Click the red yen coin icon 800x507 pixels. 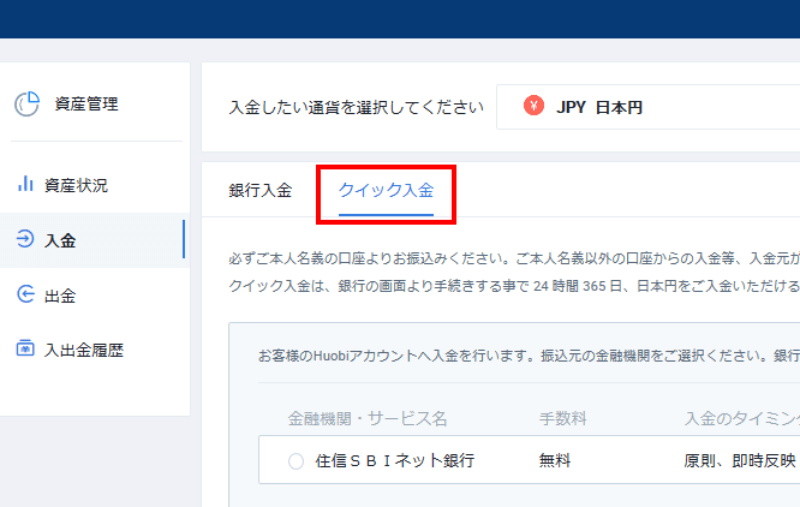(534, 107)
